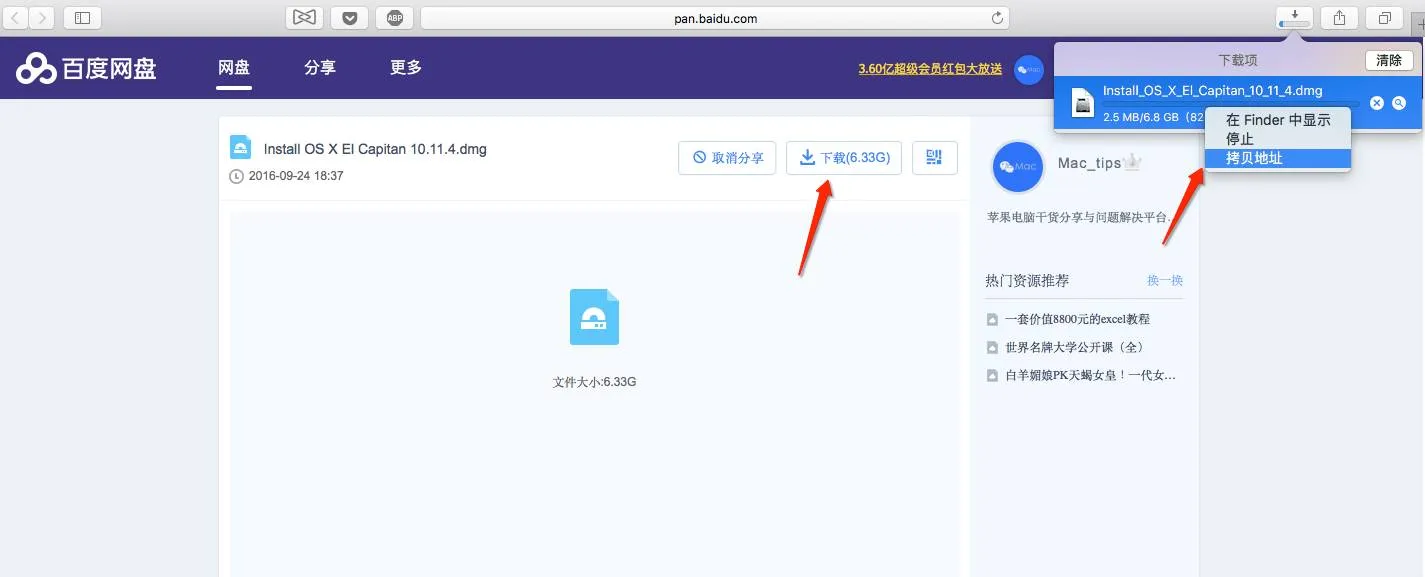The width and height of the screenshot is (1425, 577).
Task: Click the 2016-09-24 18:37 timestamp
Action: [x=296, y=176]
